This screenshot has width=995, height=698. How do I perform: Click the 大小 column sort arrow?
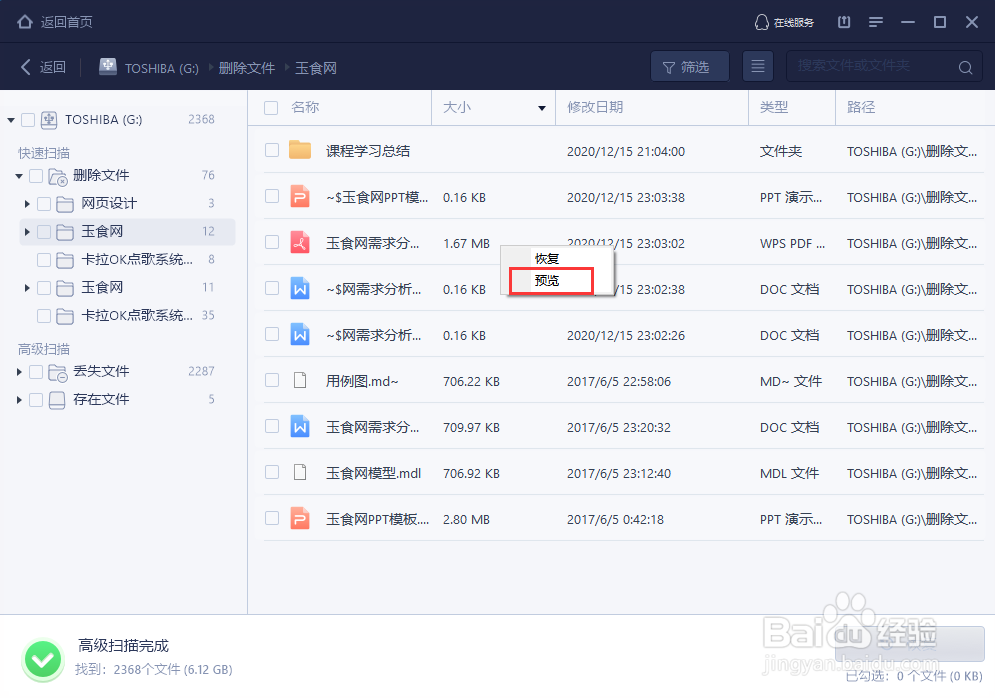click(542, 108)
